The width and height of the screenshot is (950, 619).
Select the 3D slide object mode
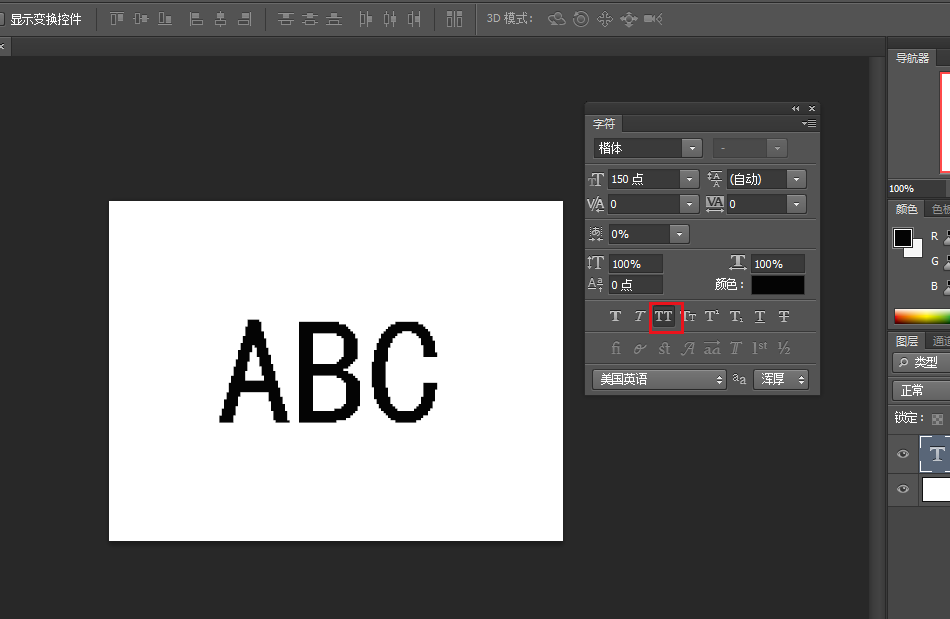[x=629, y=19]
